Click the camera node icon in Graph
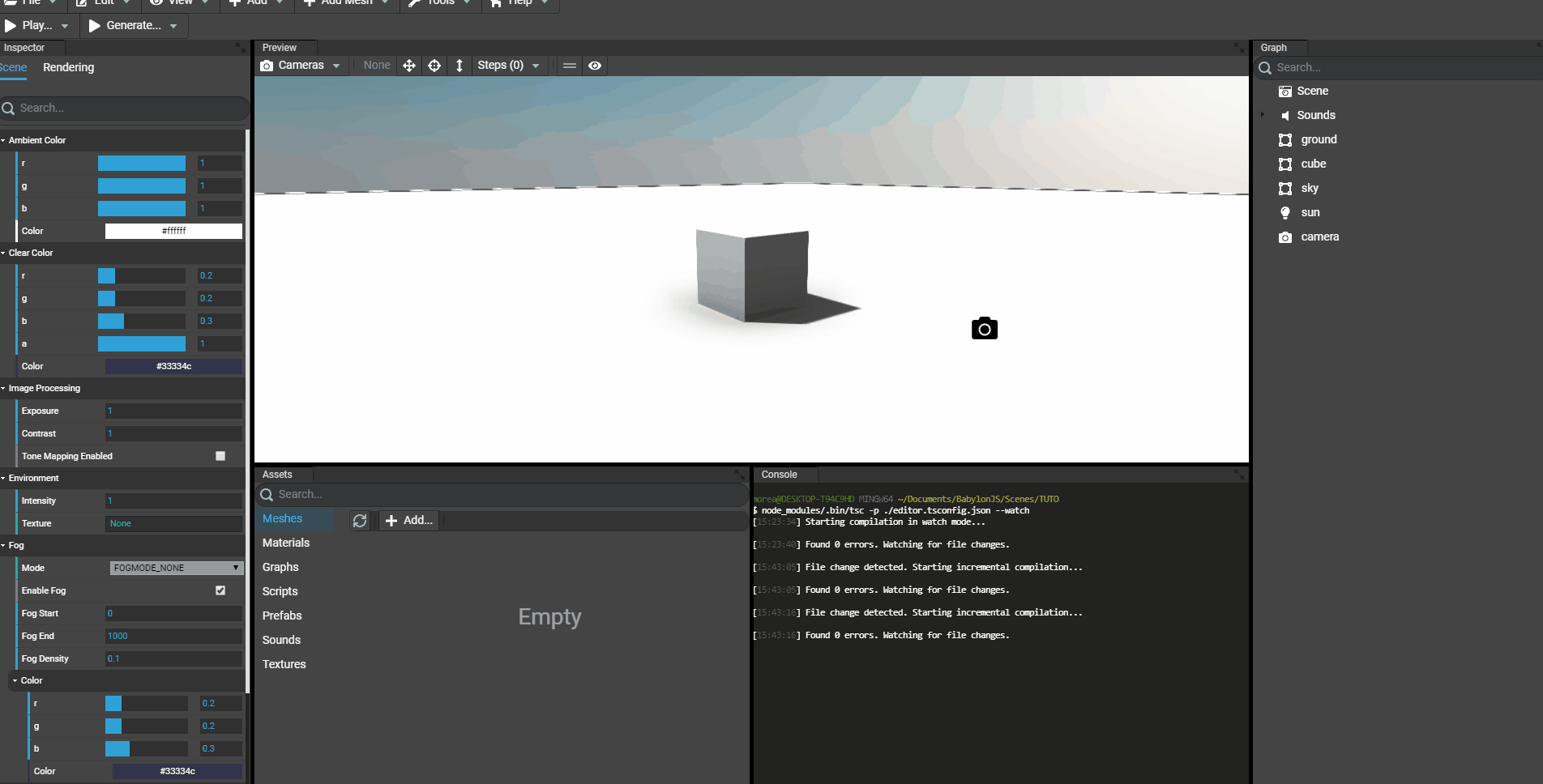The width and height of the screenshot is (1543, 784). [1285, 237]
